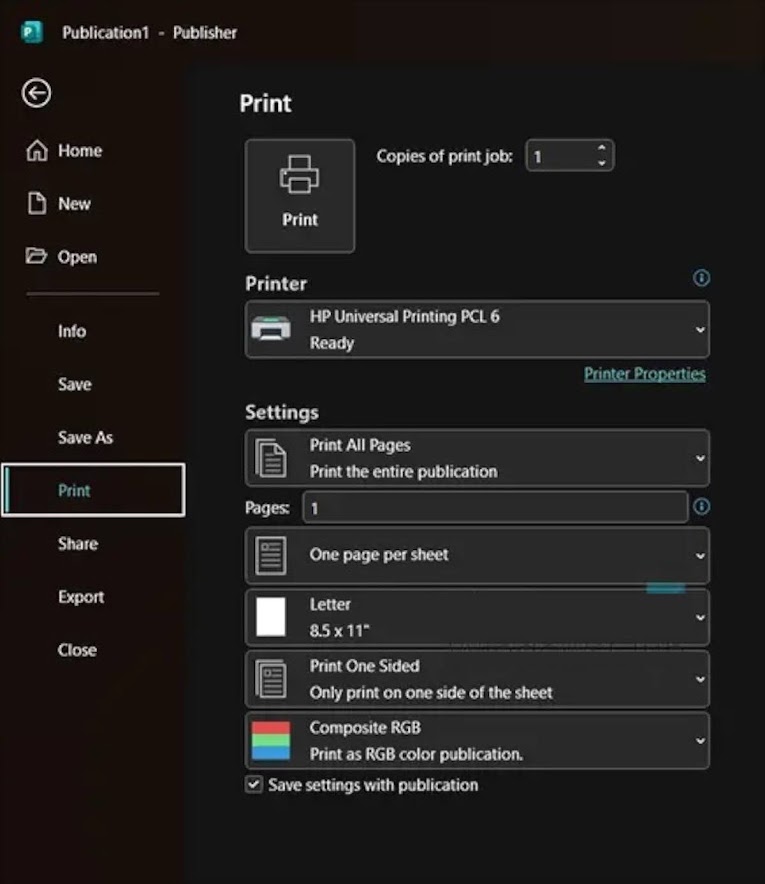765x884 pixels.
Task: Click the white Letter paper size icon
Action: 271,617
